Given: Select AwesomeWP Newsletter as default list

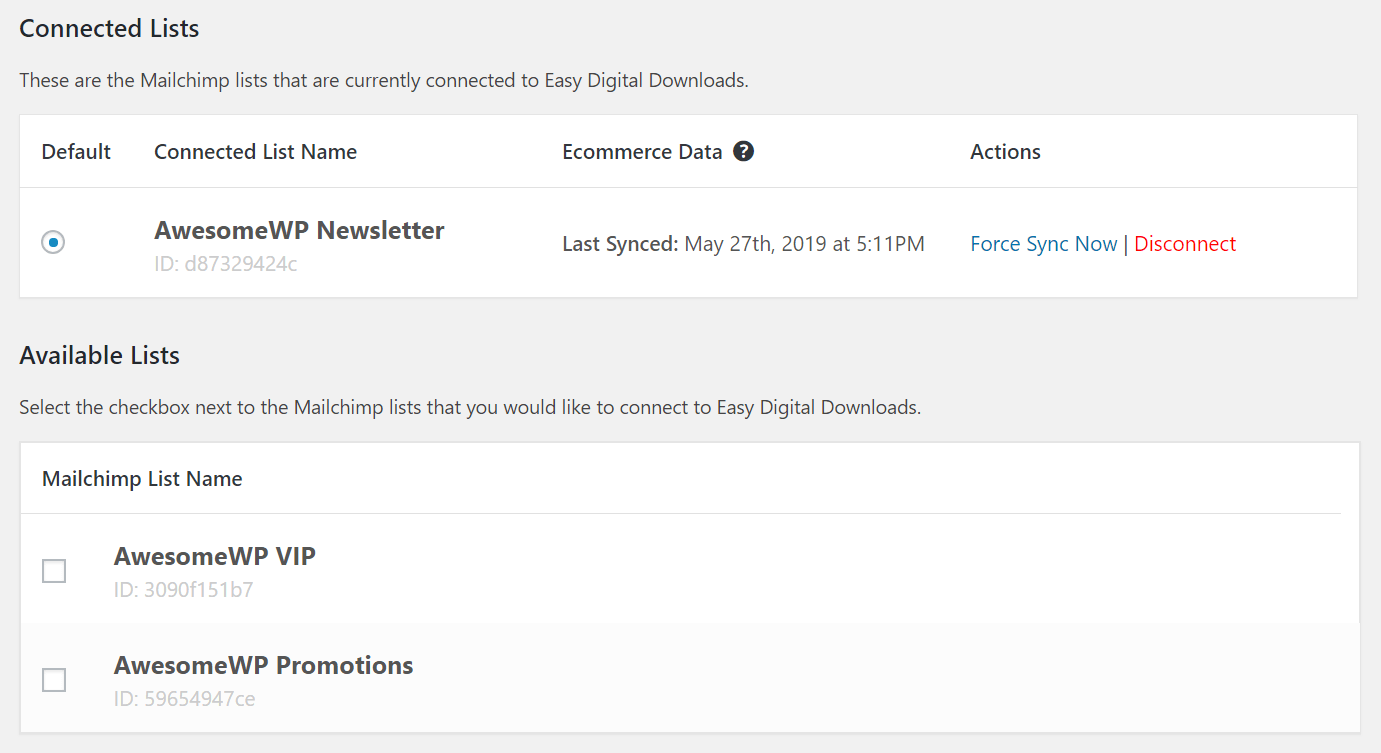Looking at the screenshot, I should pos(54,243).
